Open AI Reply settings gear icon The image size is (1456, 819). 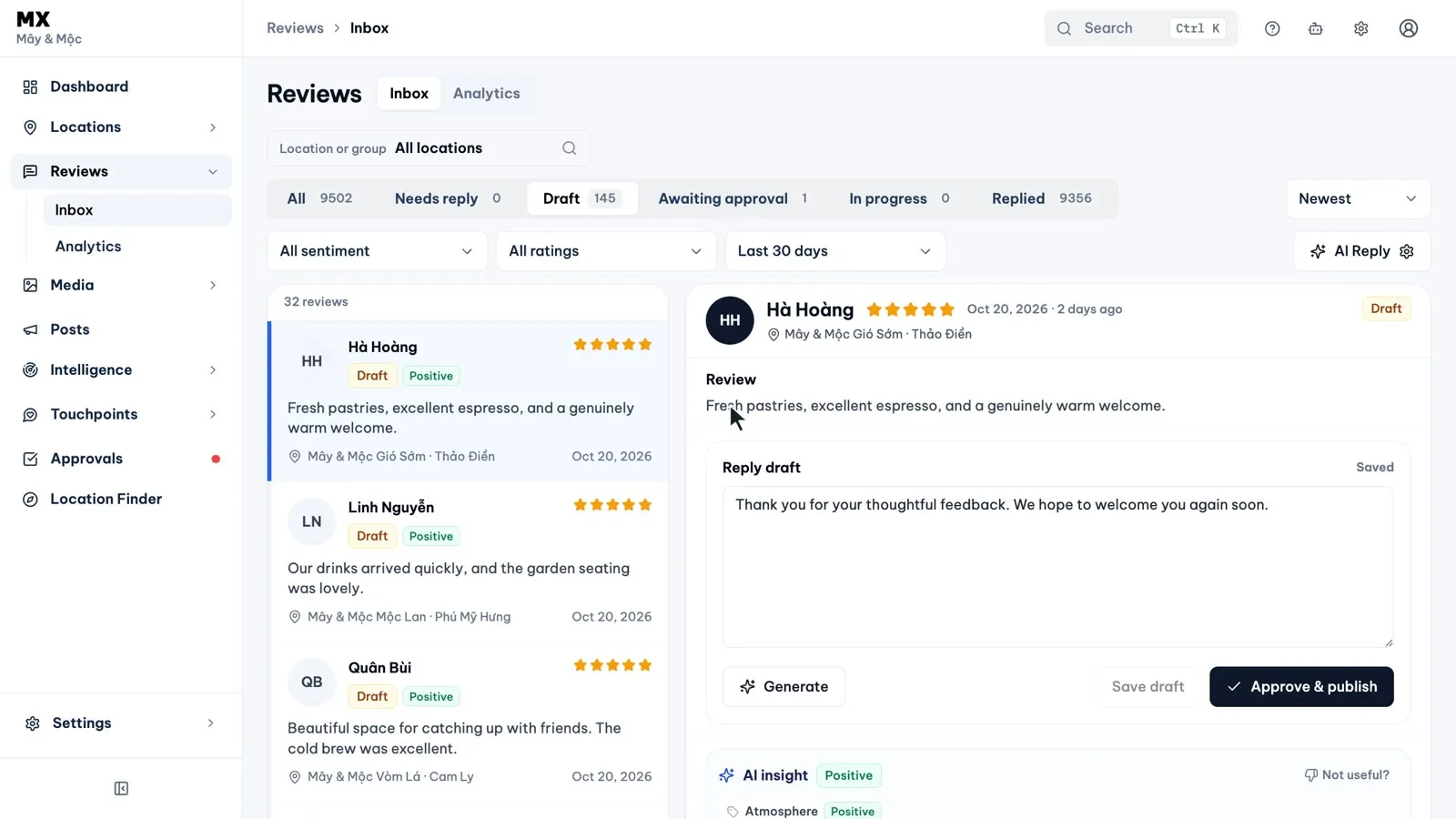click(1407, 251)
